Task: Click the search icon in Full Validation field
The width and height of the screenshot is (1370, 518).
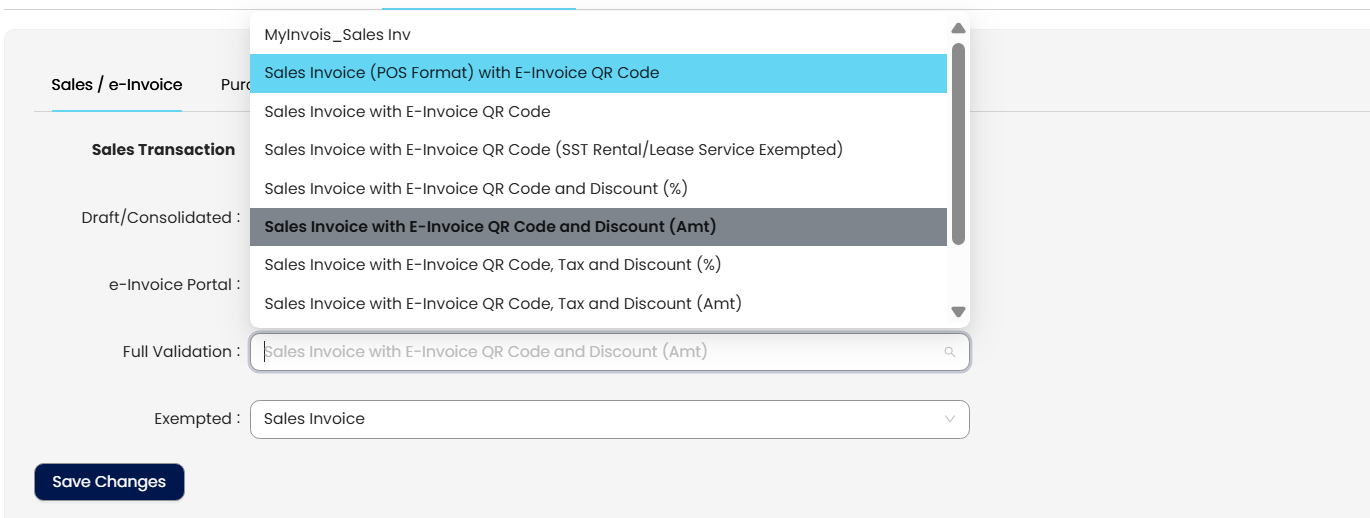Action: tap(949, 352)
